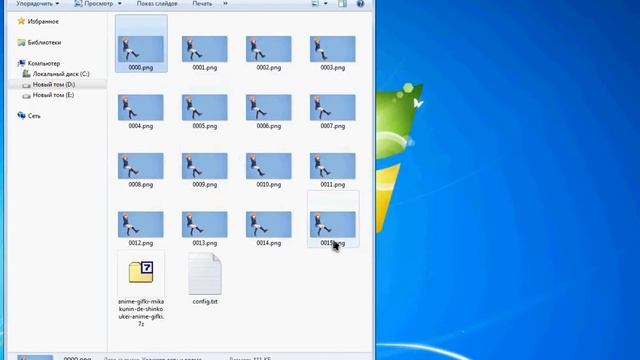Open the Упорядочить dropdown menu

click(x=37, y=4)
